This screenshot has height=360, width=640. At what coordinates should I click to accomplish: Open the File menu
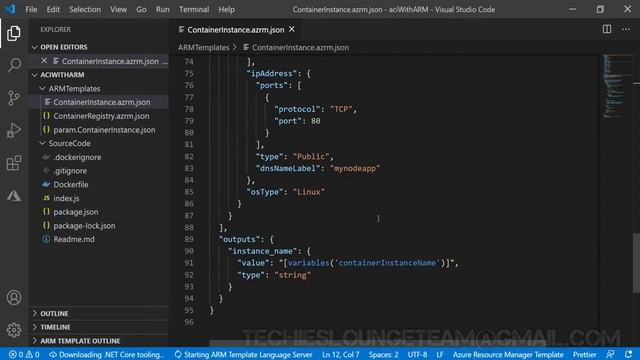tap(31, 9)
